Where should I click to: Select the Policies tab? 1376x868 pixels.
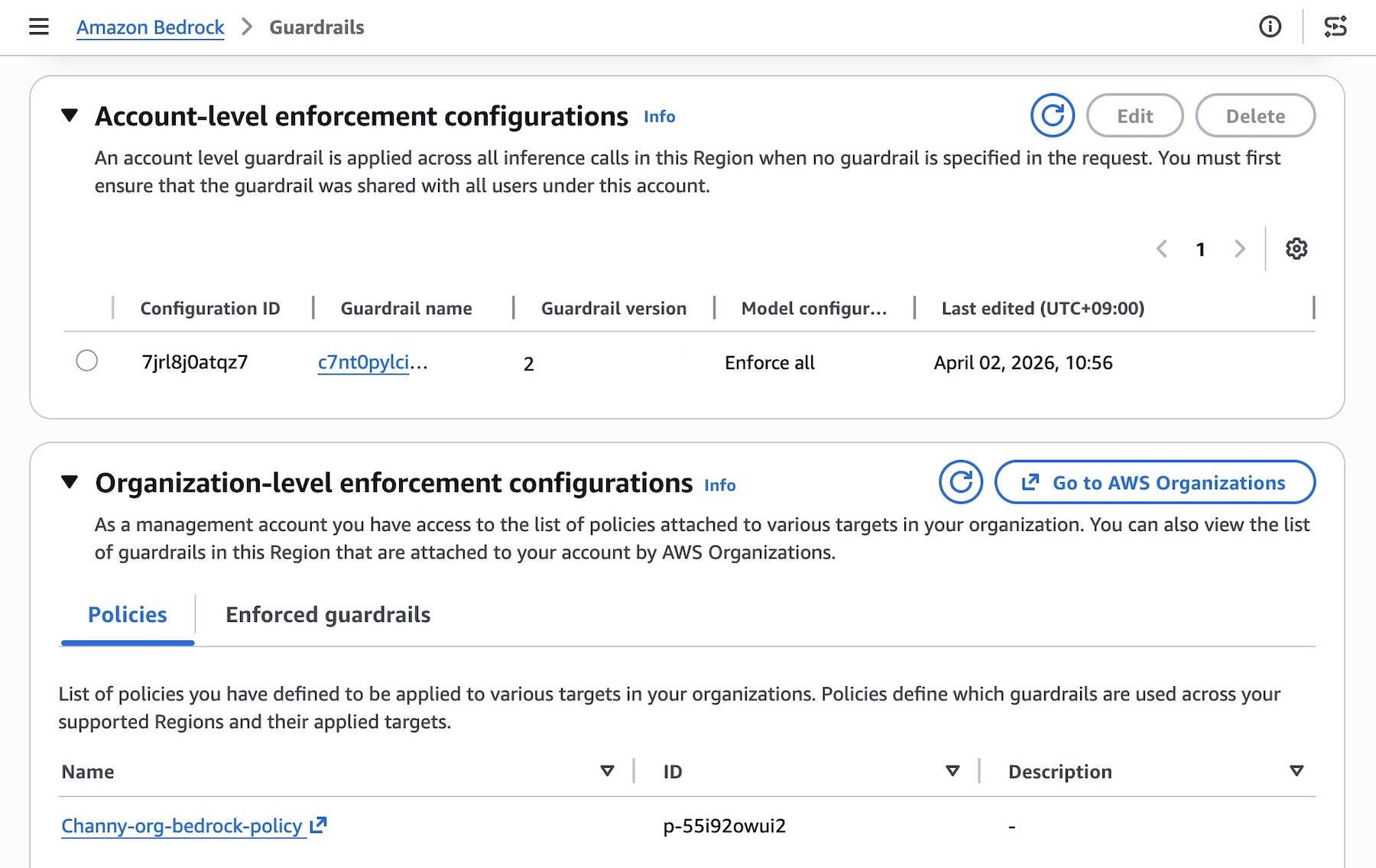click(x=127, y=615)
